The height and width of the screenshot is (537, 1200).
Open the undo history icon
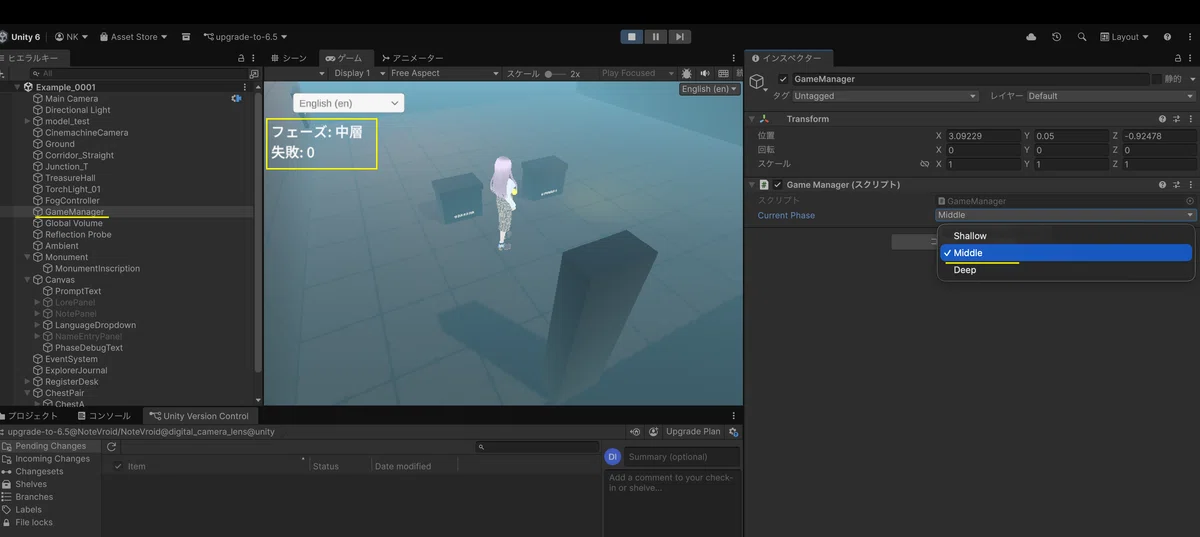pyautogui.click(x=1056, y=37)
